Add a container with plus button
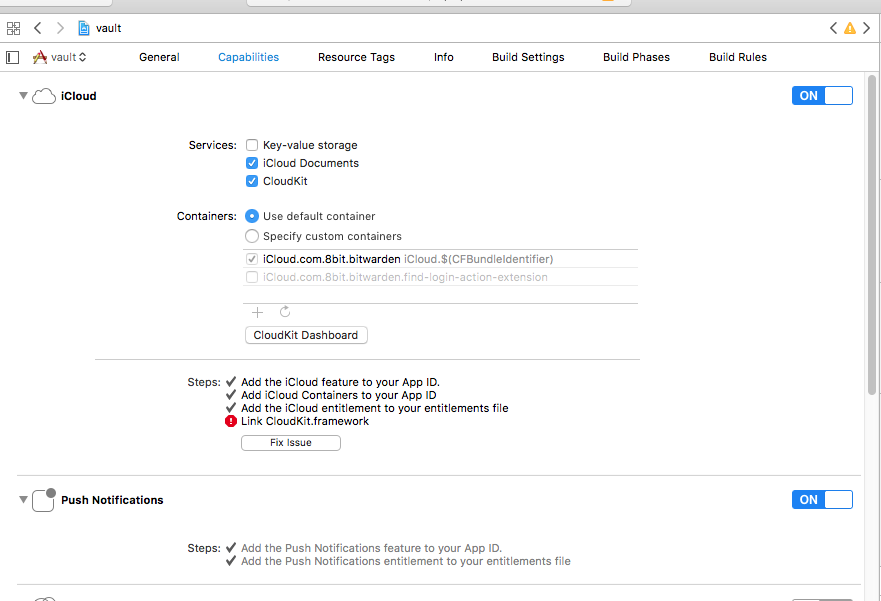The width and height of the screenshot is (881, 601). click(257, 312)
